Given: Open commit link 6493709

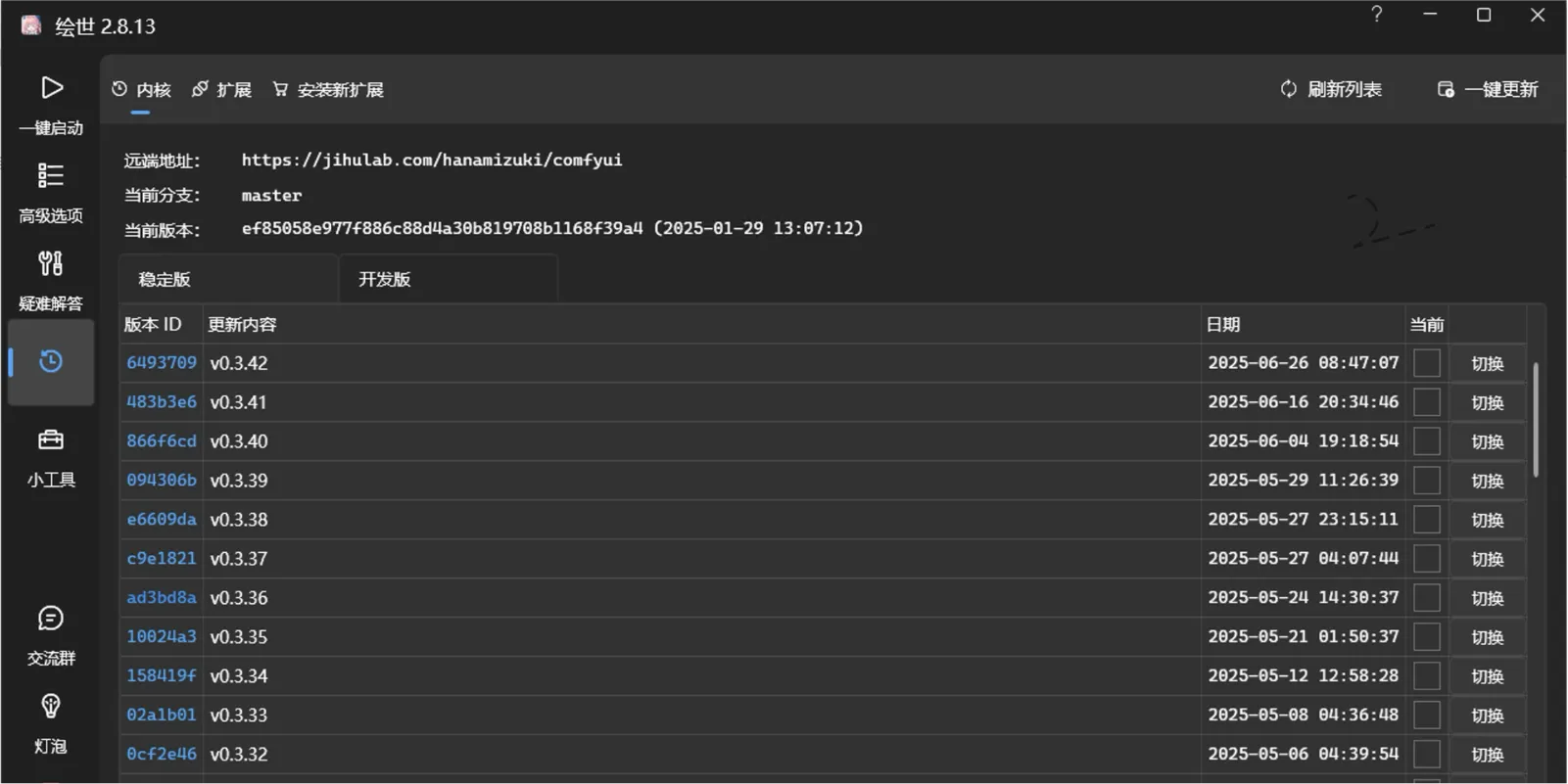Looking at the screenshot, I should point(162,363).
